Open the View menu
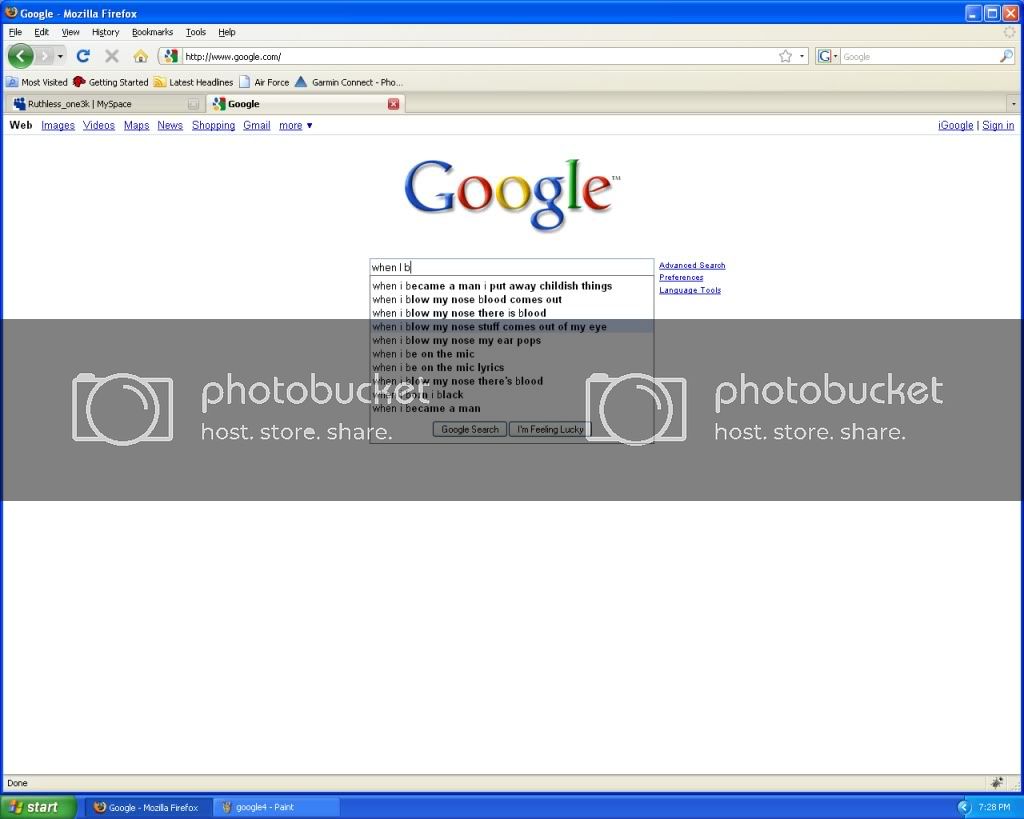 pyautogui.click(x=71, y=32)
